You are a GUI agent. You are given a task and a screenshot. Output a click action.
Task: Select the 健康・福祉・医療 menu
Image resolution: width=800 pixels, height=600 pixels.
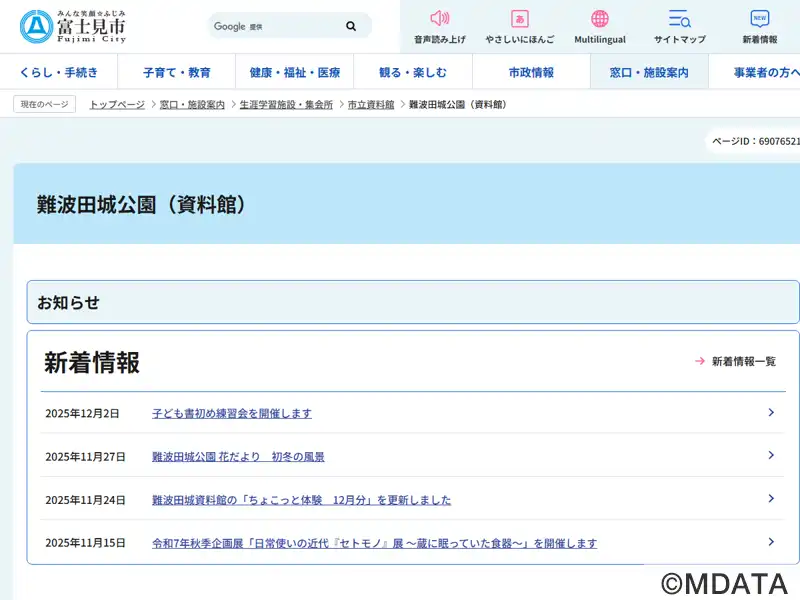[x=295, y=72]
